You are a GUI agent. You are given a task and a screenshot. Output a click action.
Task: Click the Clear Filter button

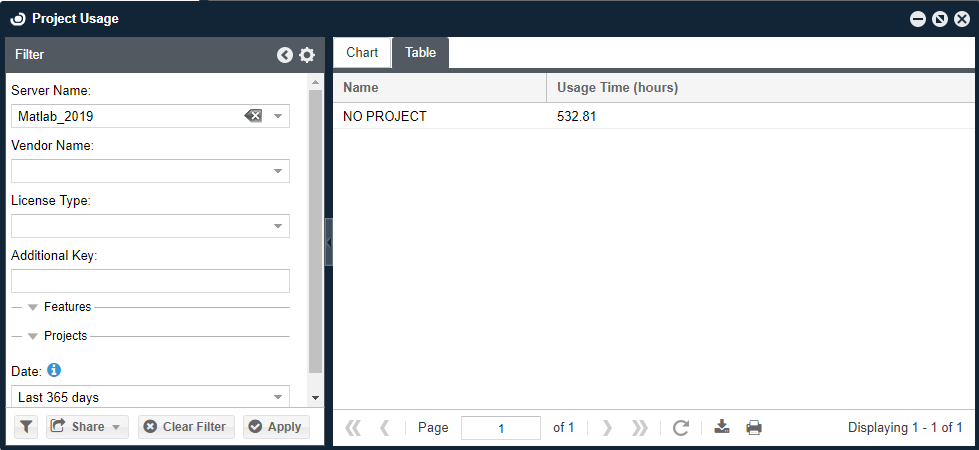pos(185,427)
